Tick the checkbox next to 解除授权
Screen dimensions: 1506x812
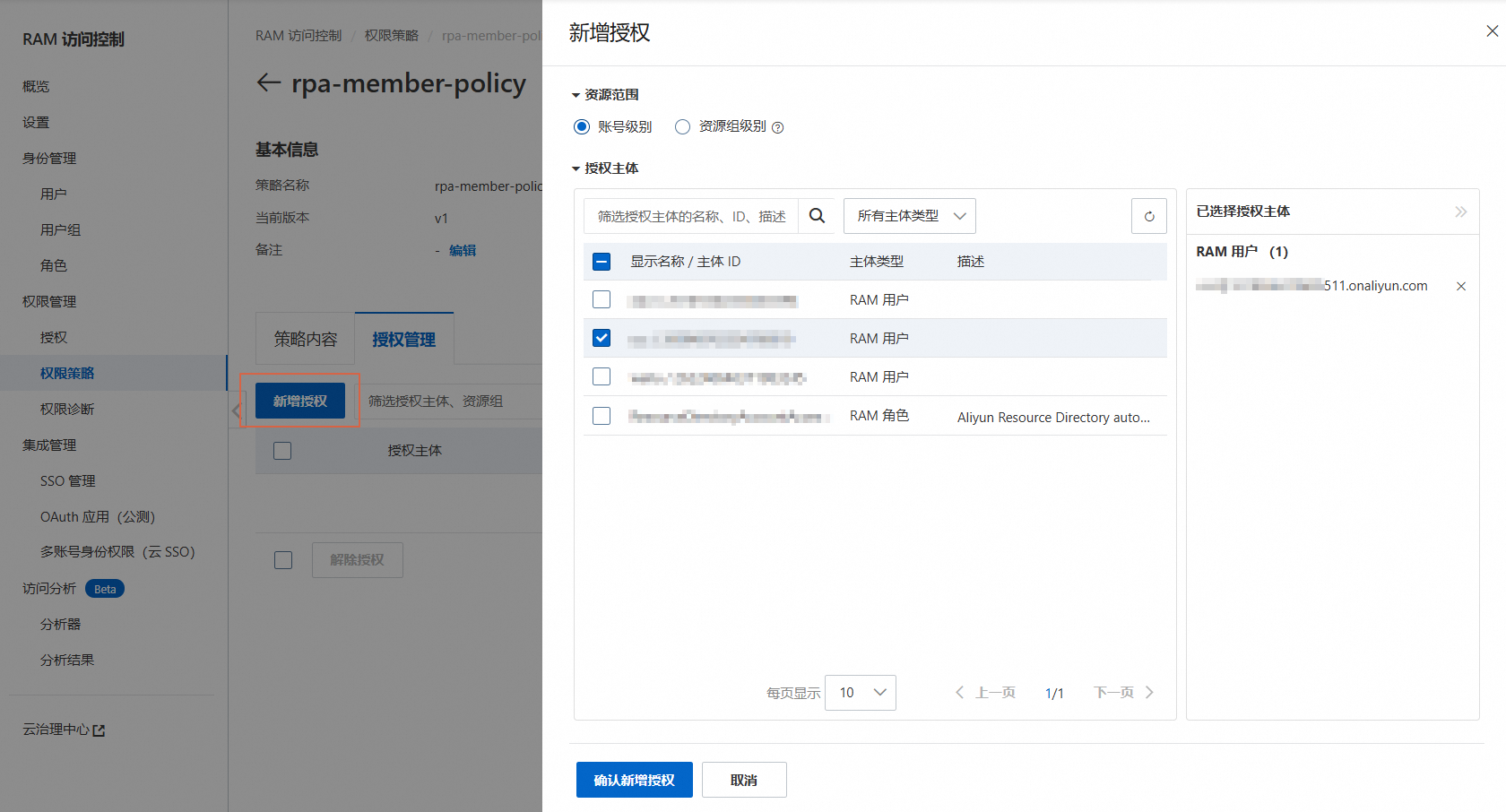click(x=283, y=560)
